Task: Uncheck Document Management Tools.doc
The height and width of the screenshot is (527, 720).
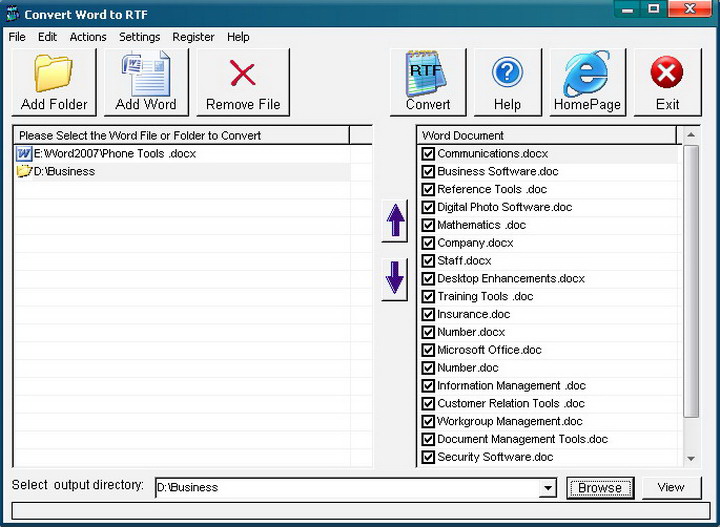Action: coord(428,439)
